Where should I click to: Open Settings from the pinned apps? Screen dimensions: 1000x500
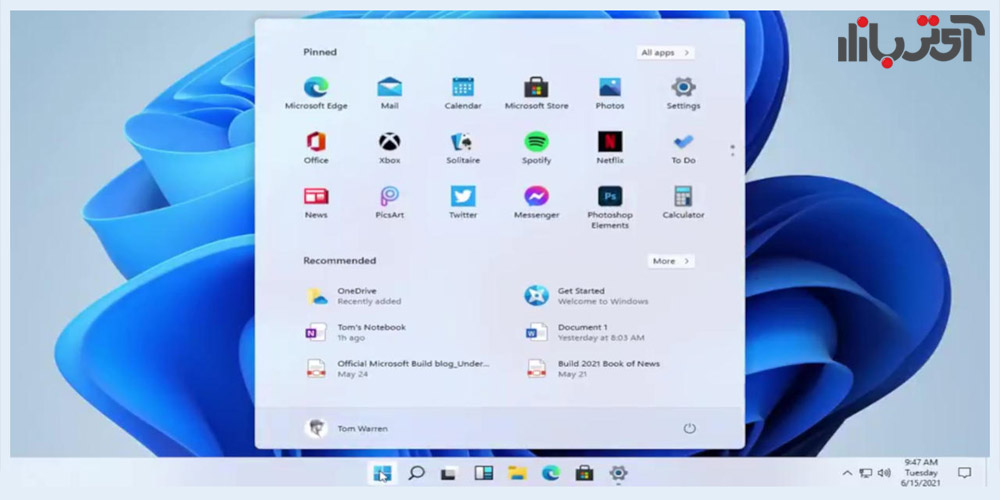point(683,94)
